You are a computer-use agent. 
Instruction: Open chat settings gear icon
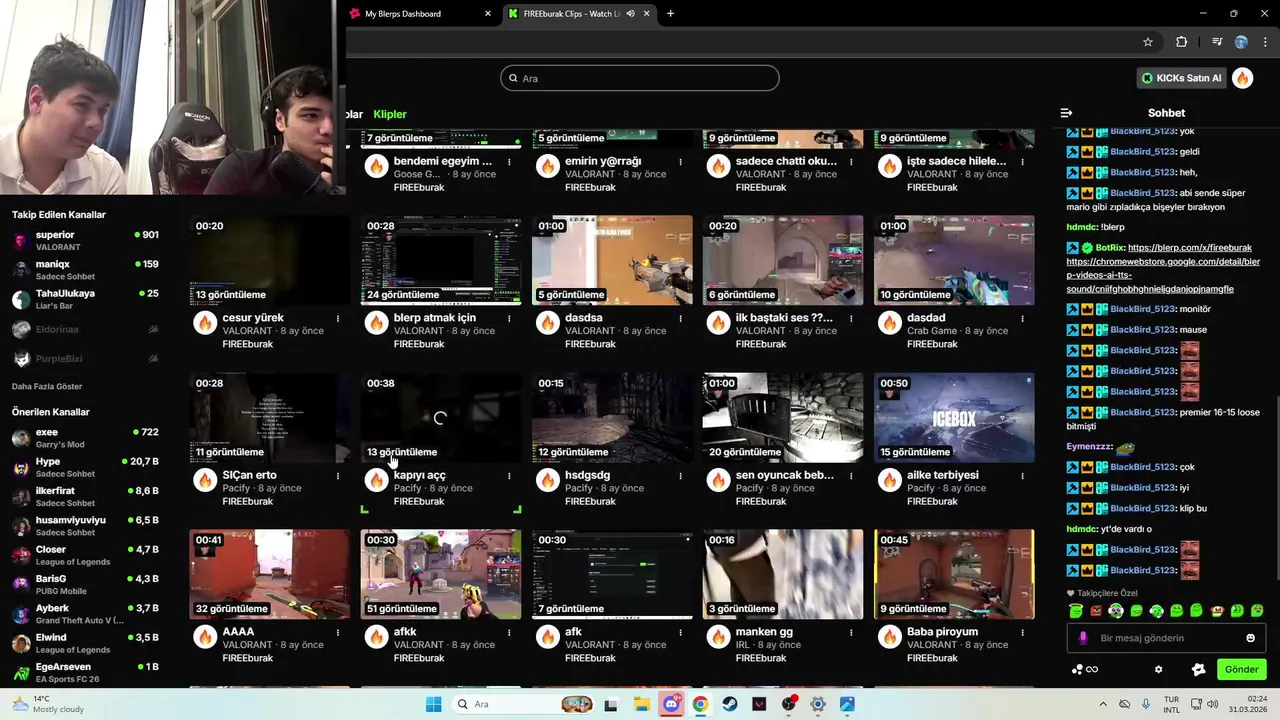[x=1158, y=669]
